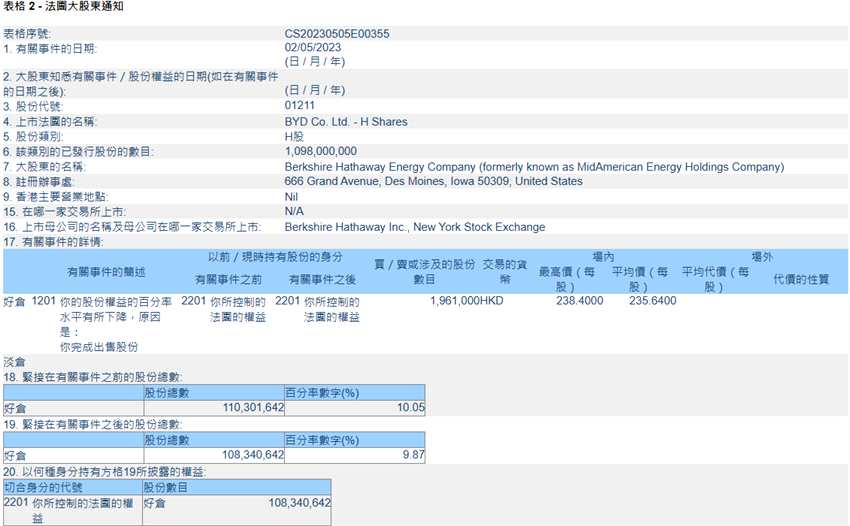850x526 pixels.
Task: Select event code 1201 in details row
Action: click(x=43, y=301)
